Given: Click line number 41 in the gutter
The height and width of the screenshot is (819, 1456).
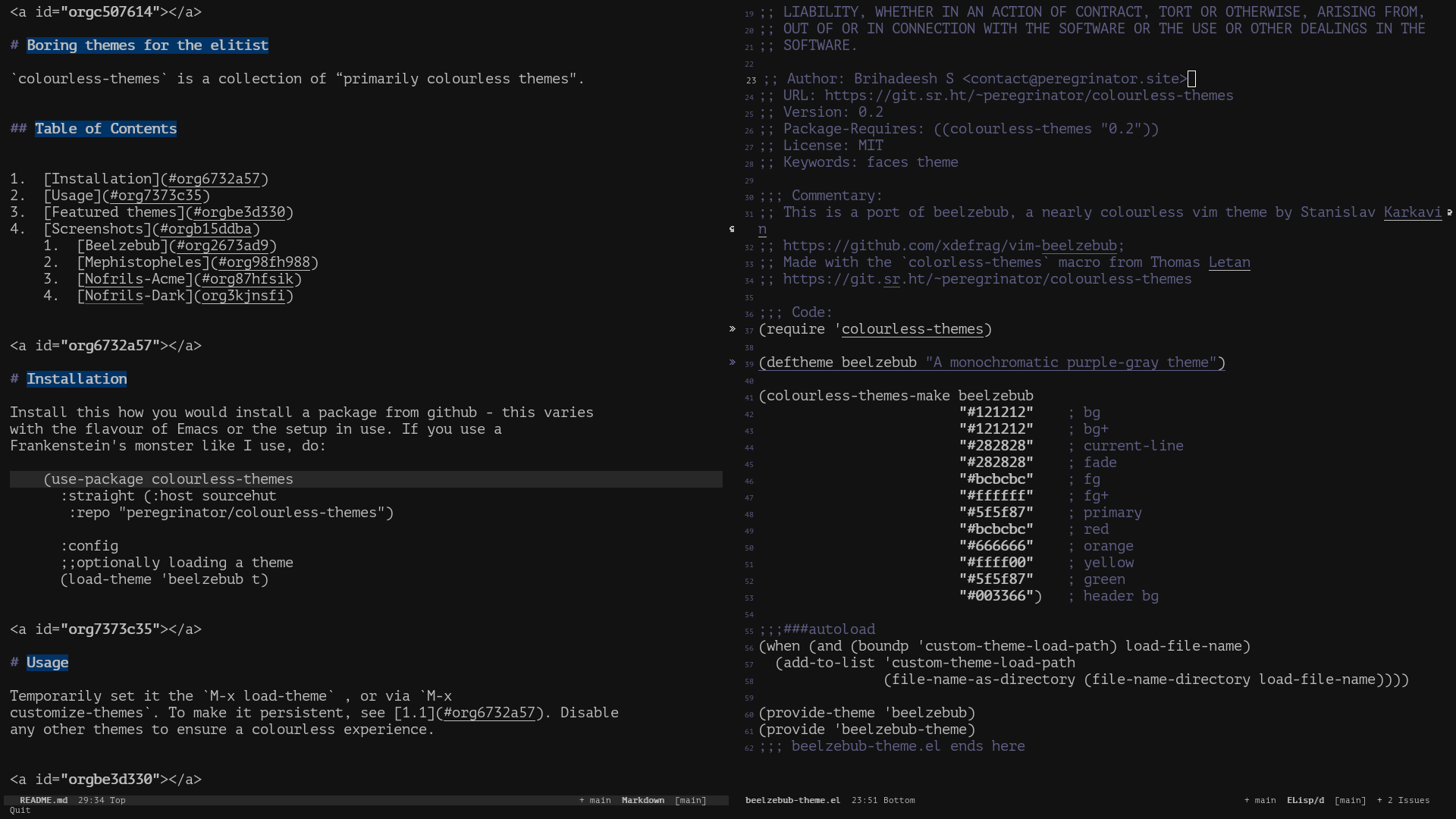Looking at the screenshot, I should coord(749,397).
